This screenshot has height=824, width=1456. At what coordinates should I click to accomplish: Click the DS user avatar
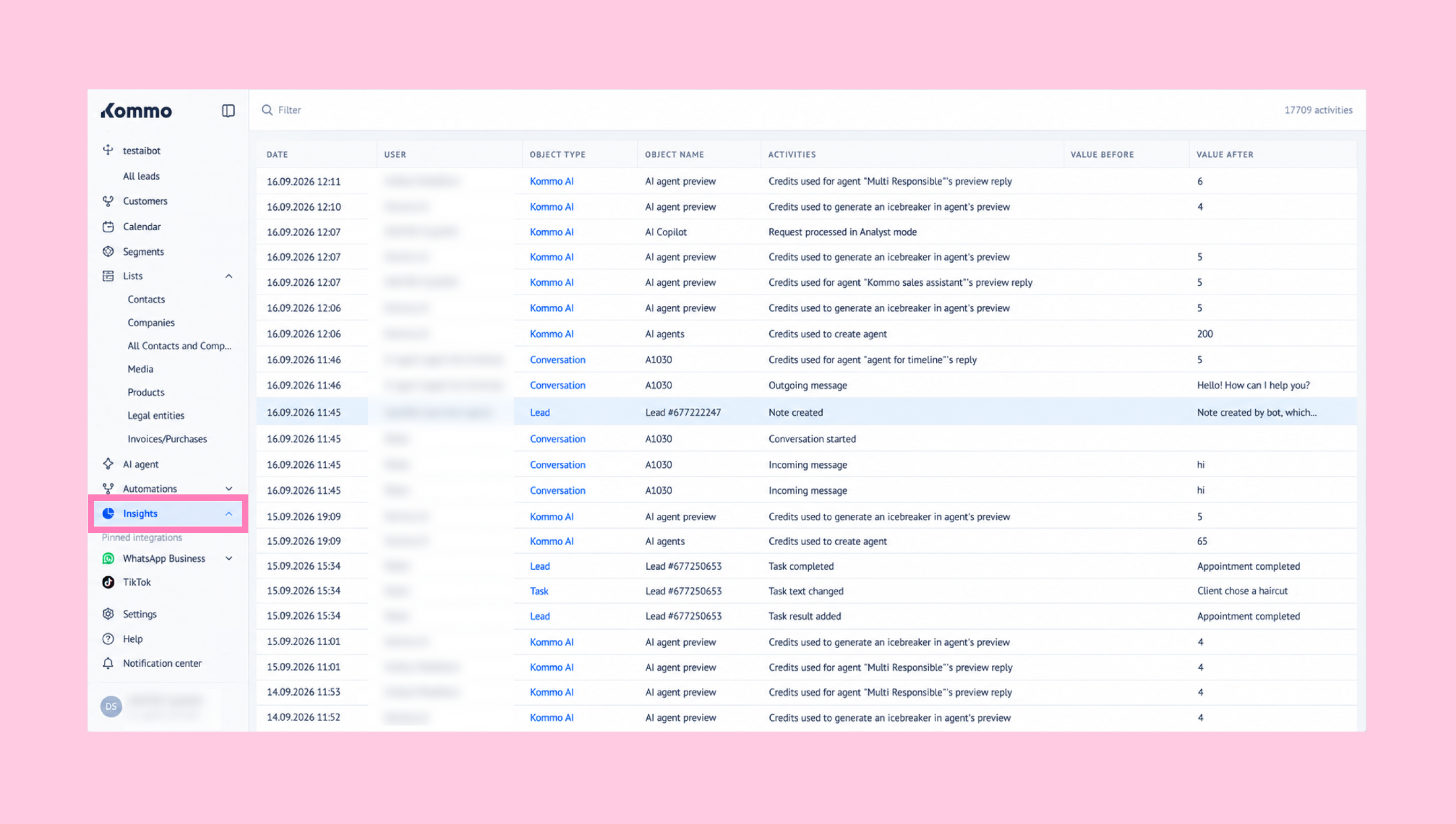[x=111, y=706]
